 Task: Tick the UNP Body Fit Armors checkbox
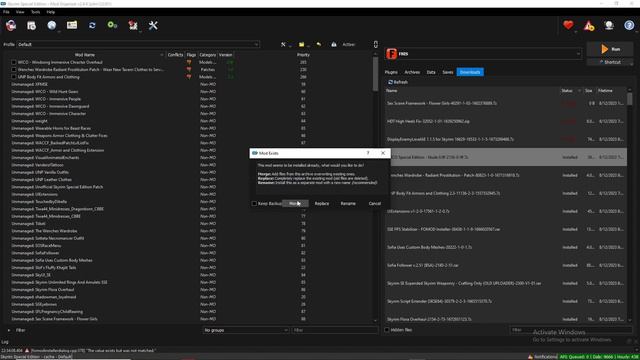[14, 77]
